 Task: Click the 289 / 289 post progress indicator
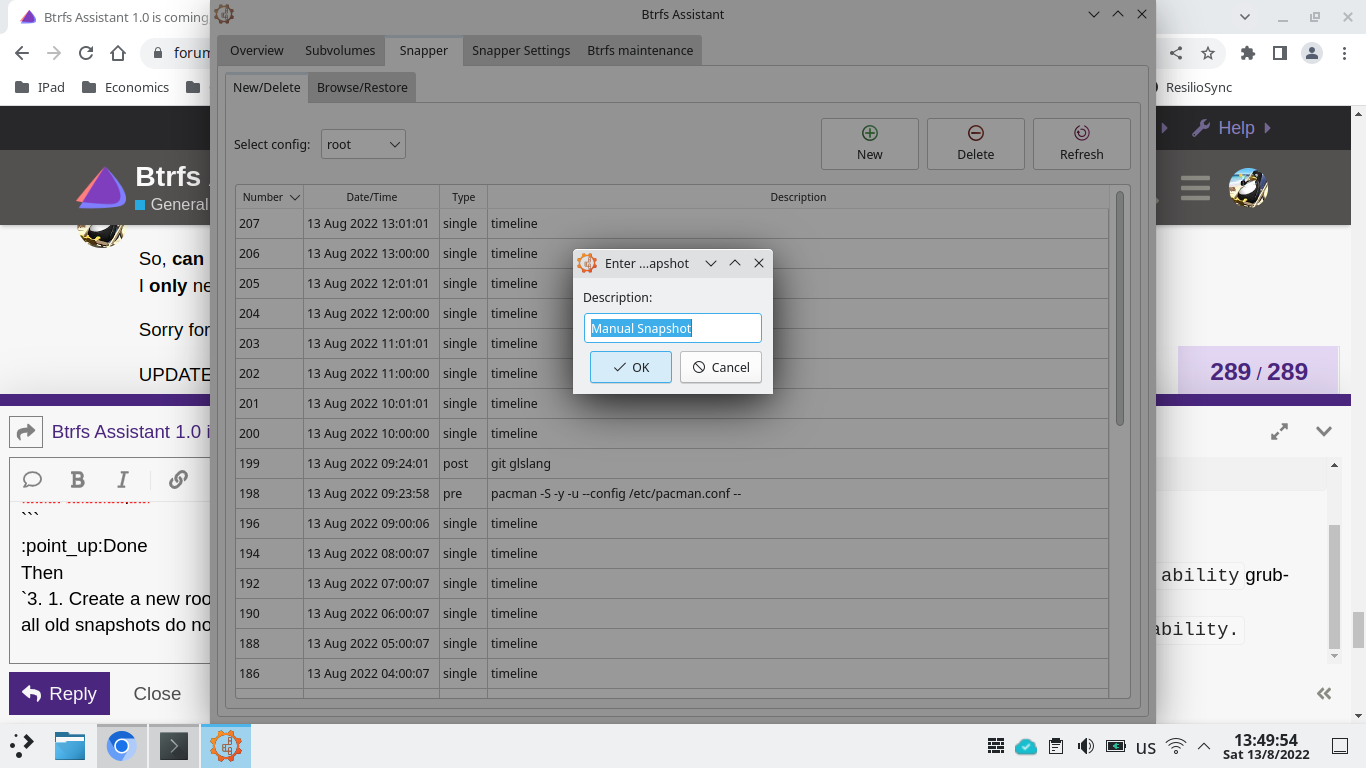pos(1258,372)
